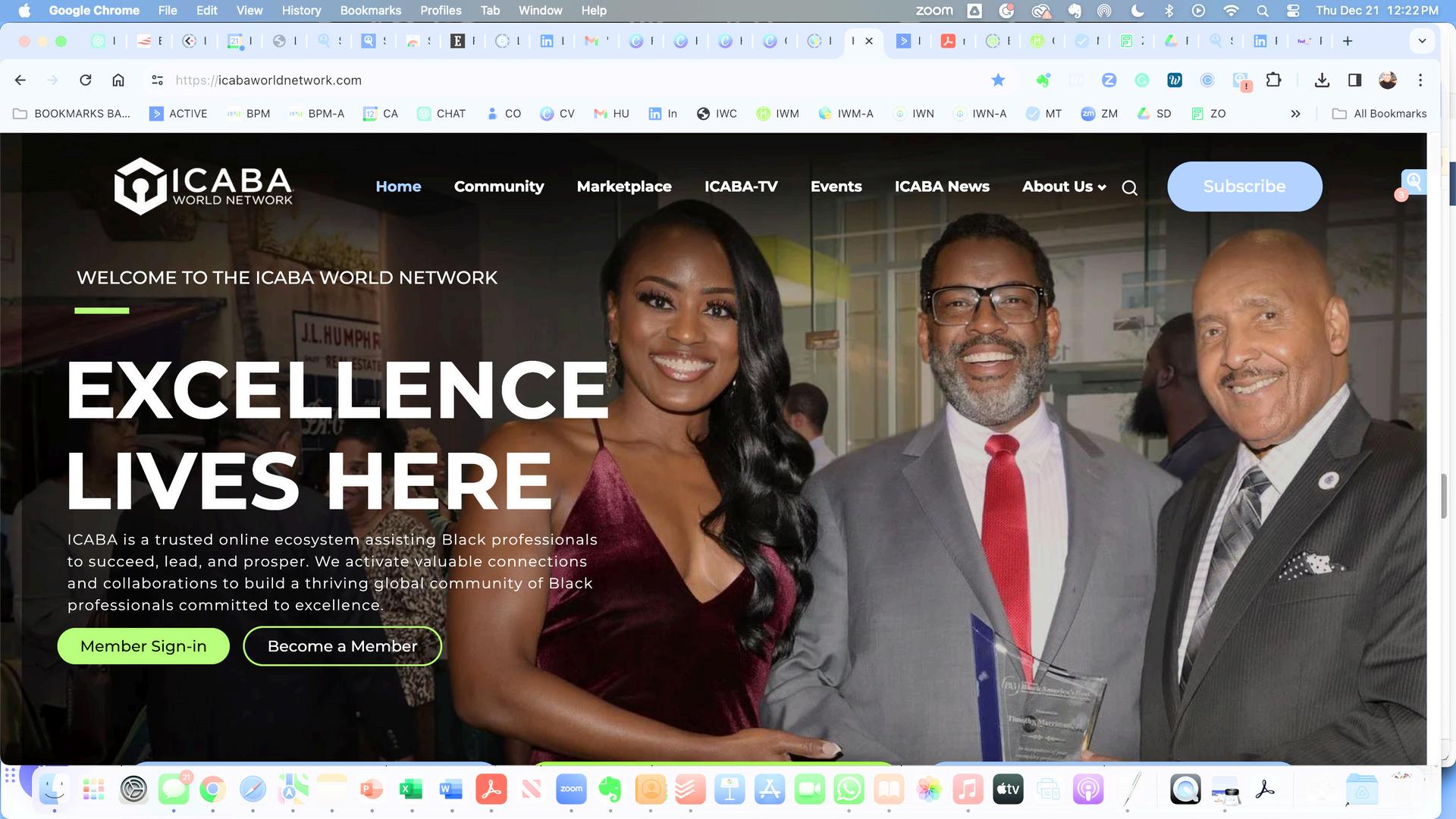Open Marketplace navigation item
The image size is (1456, 819).
pos(623,187)
